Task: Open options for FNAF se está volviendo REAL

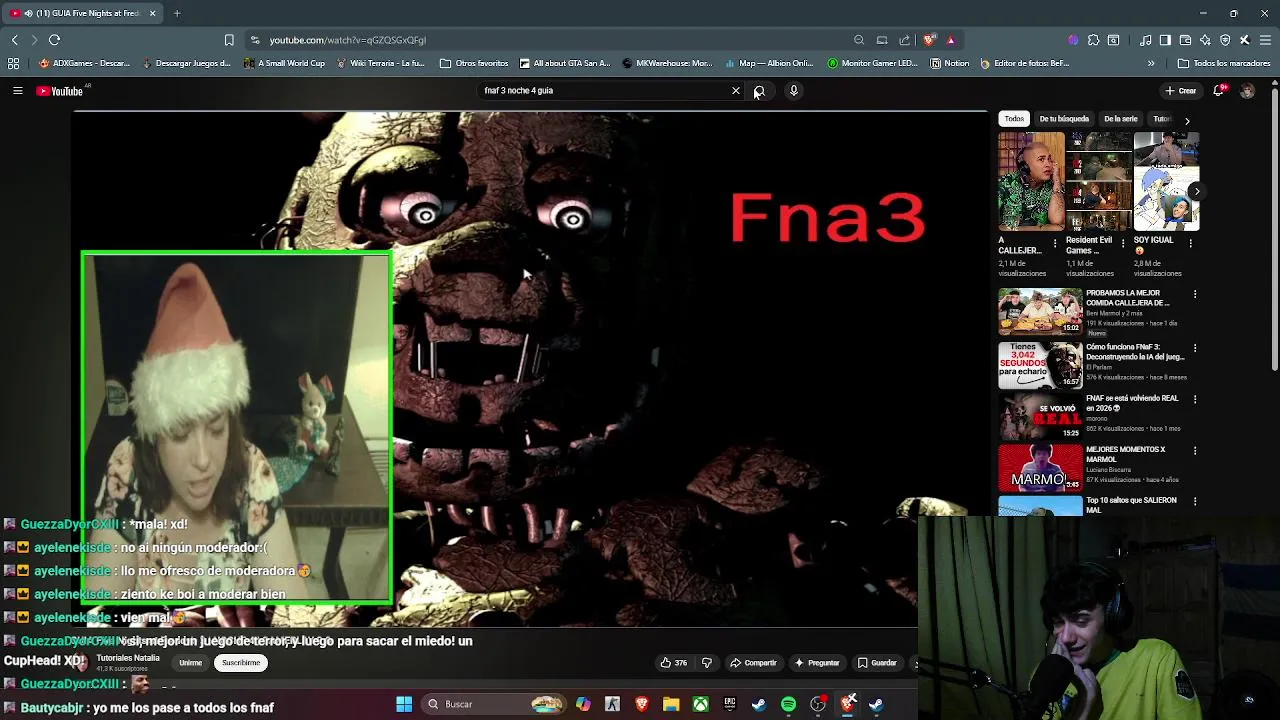Action: (x=1195, y=399)
